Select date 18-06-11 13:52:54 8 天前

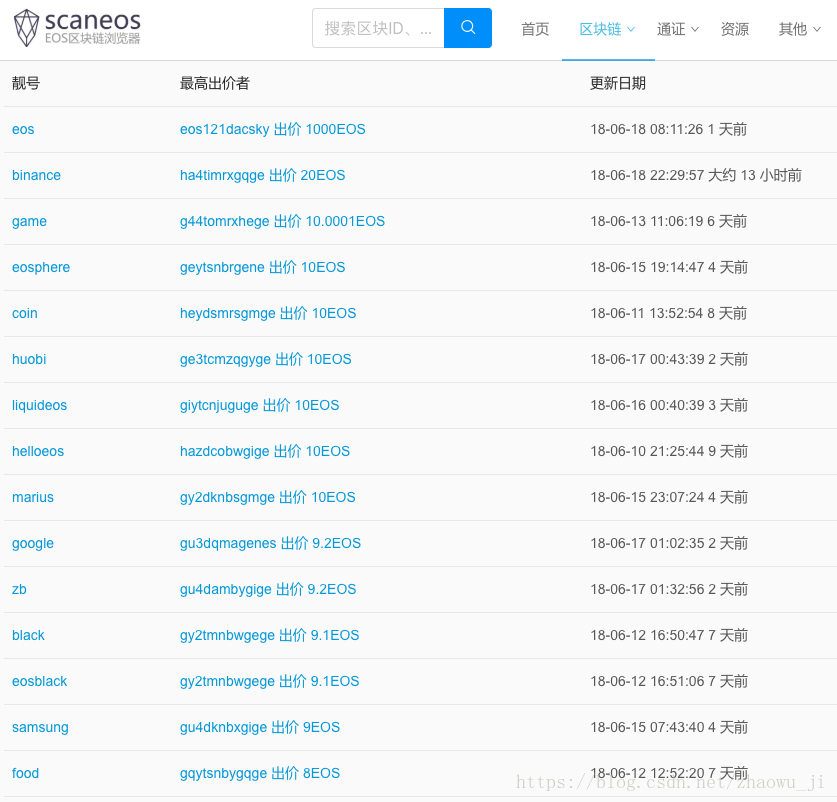pos(668,313)
